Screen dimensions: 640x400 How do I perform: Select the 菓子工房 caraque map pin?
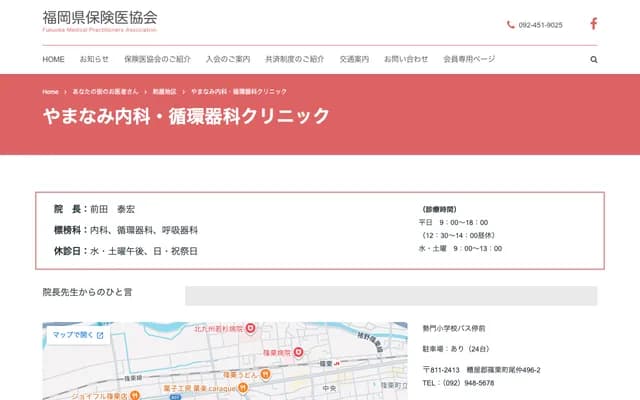click(x=243, y=387)
